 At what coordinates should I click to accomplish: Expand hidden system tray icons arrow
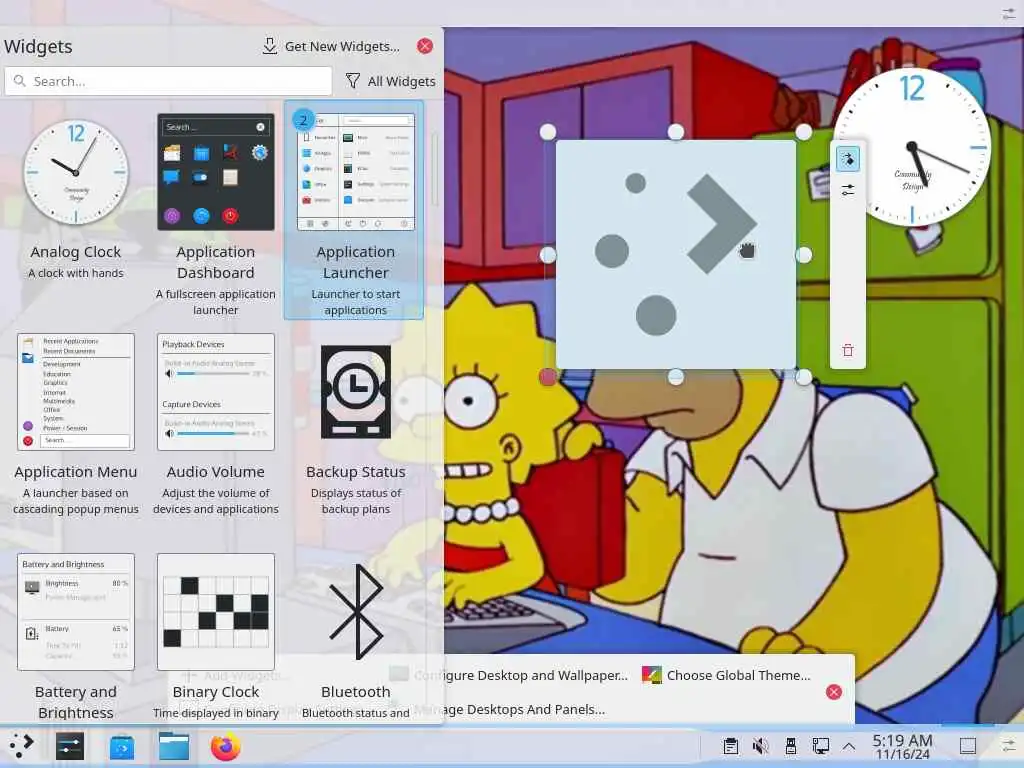pyautogui.click(x=849, y=746)
